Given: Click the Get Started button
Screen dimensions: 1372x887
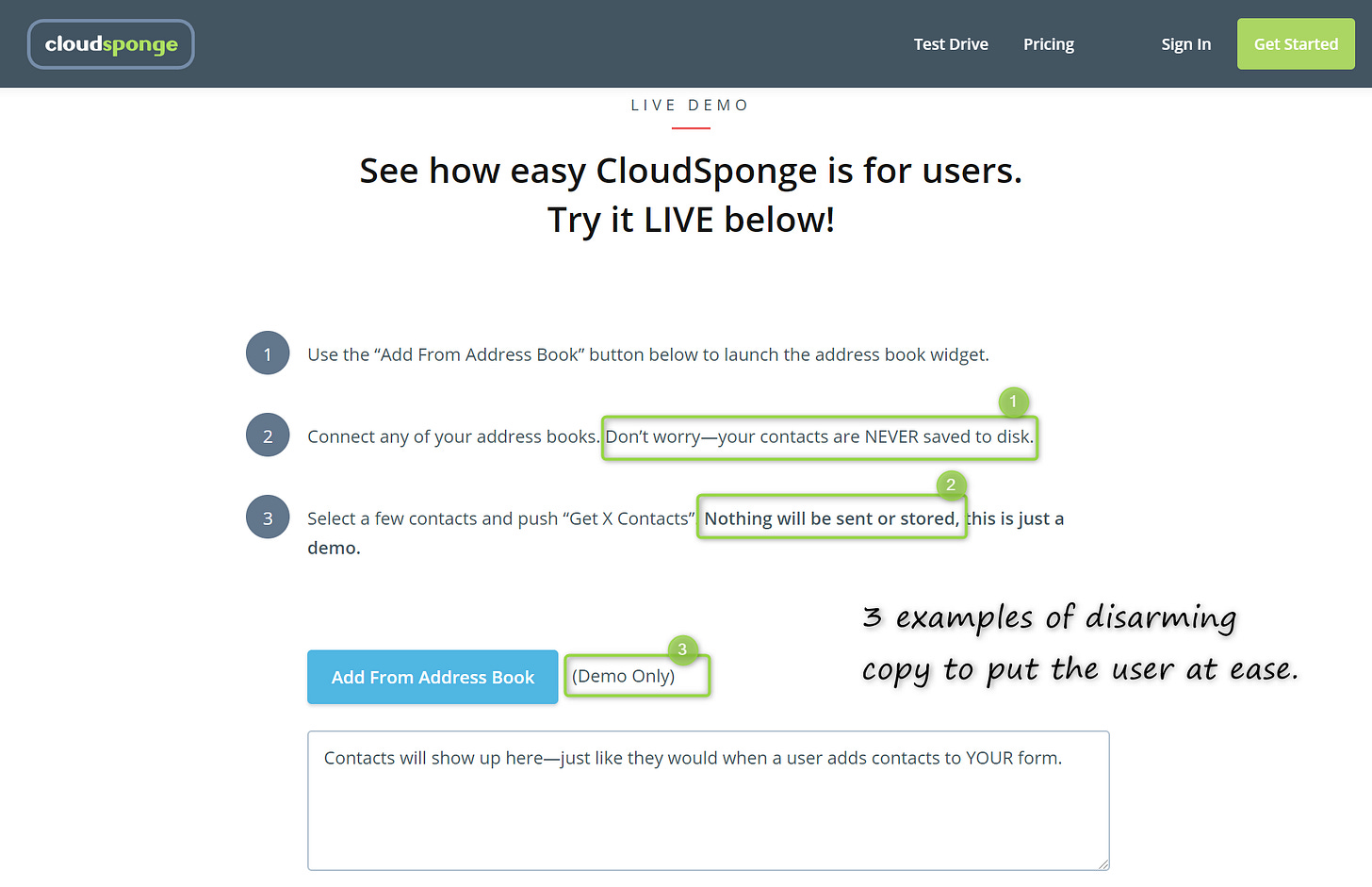Looking at the screenshot, I should coord(1296,44).
